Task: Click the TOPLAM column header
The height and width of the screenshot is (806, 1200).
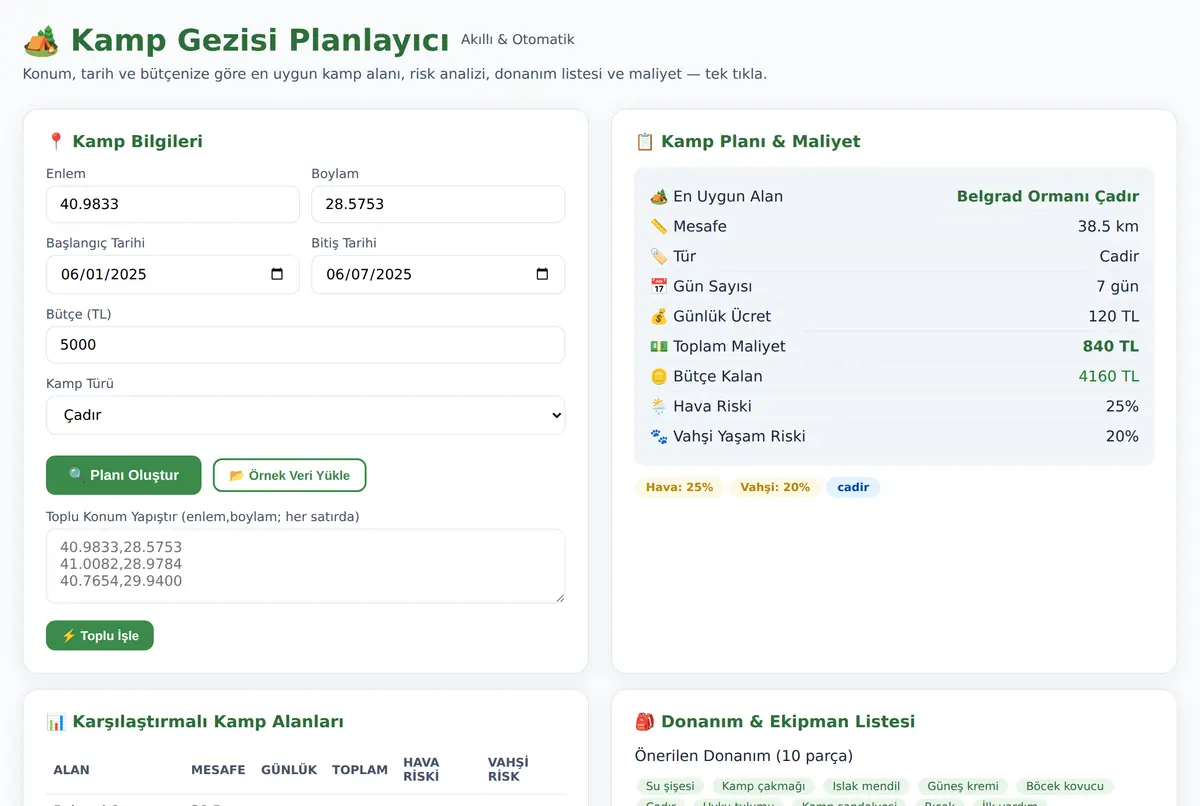Action: 360,770
